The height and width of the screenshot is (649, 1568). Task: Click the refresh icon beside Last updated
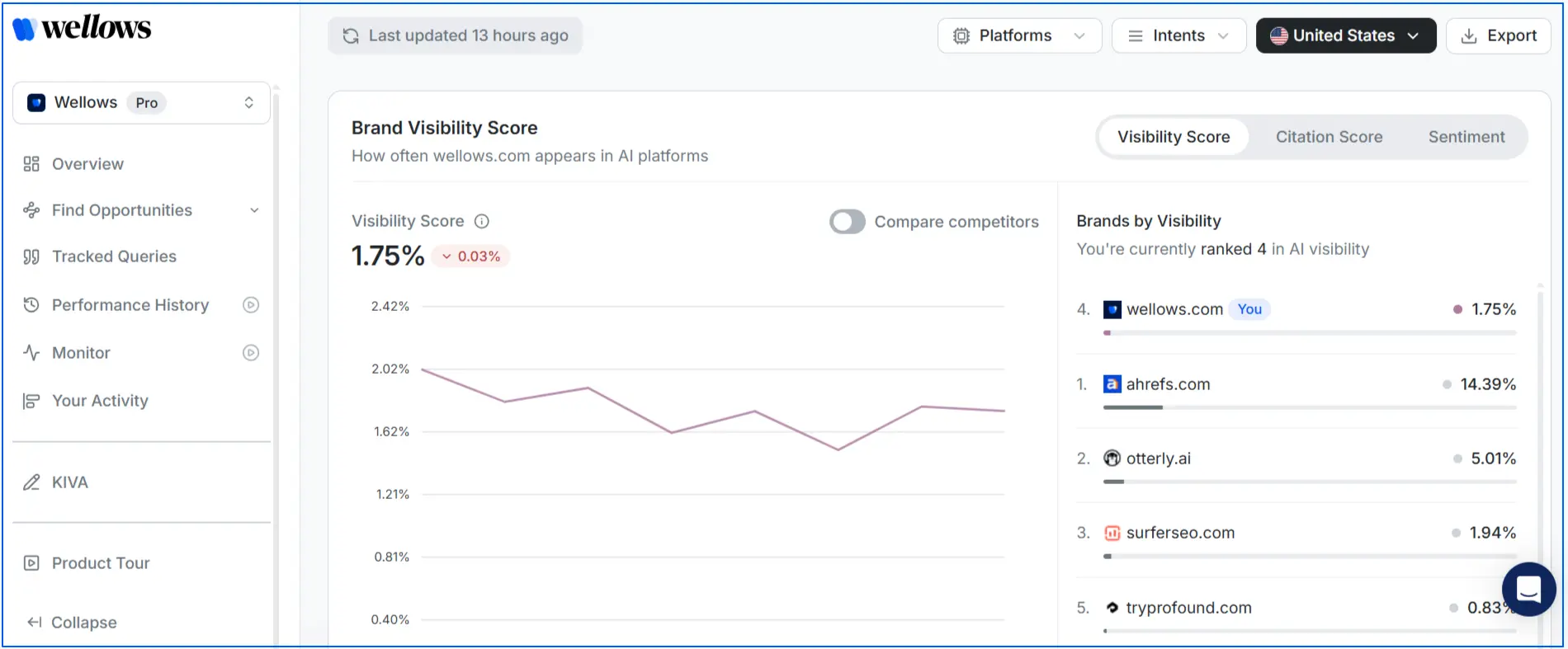coord(351,35)
